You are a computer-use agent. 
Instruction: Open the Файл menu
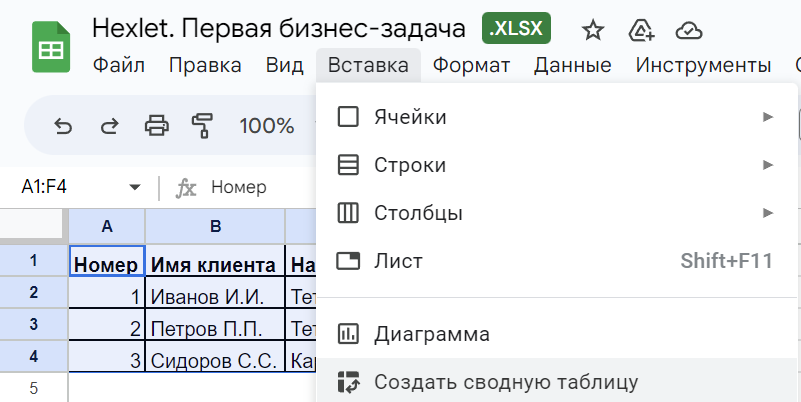pos(119,66)
